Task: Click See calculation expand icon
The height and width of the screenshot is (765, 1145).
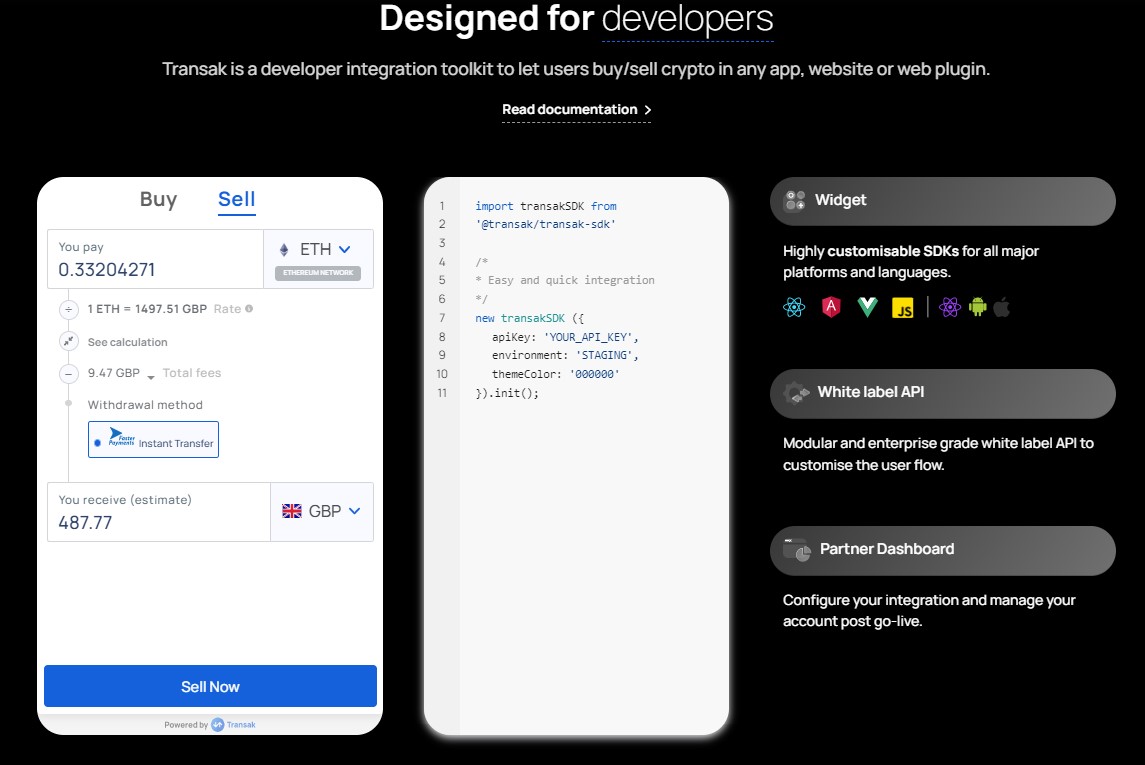Action: (69, 342)
